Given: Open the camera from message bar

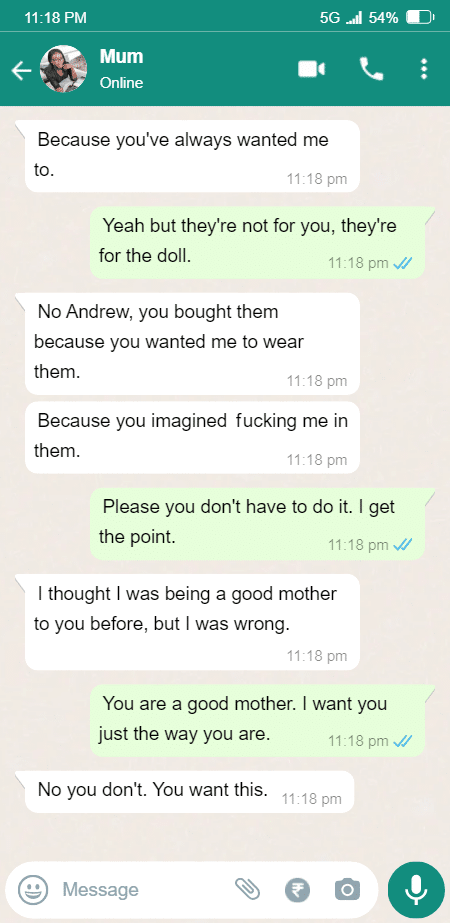Looking at the screenshot, I should pos(348,889).
